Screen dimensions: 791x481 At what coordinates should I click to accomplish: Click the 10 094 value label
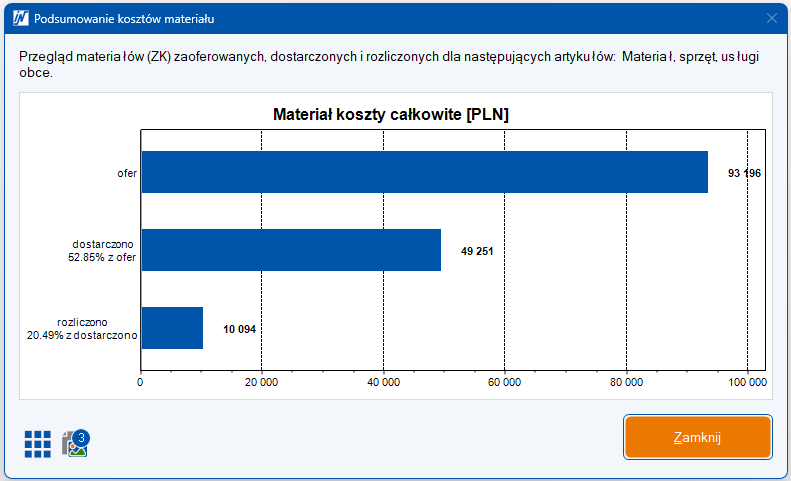point(239,329)
